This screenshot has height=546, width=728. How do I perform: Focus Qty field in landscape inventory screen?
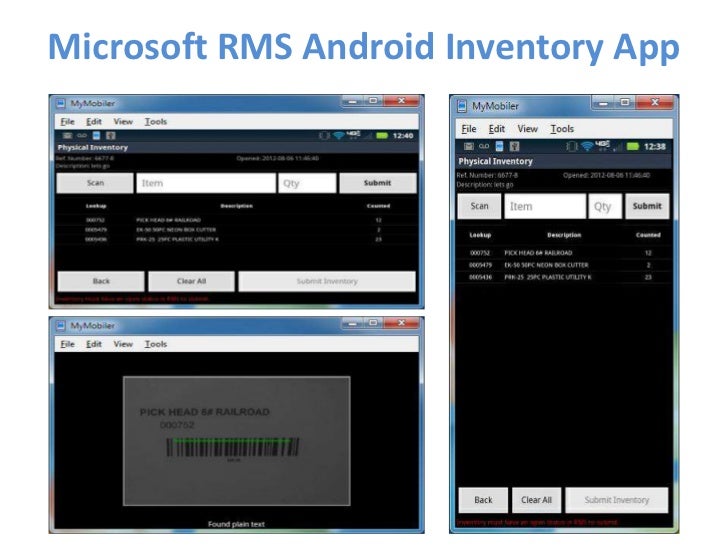pyautogui.click(x=307, y=183)
